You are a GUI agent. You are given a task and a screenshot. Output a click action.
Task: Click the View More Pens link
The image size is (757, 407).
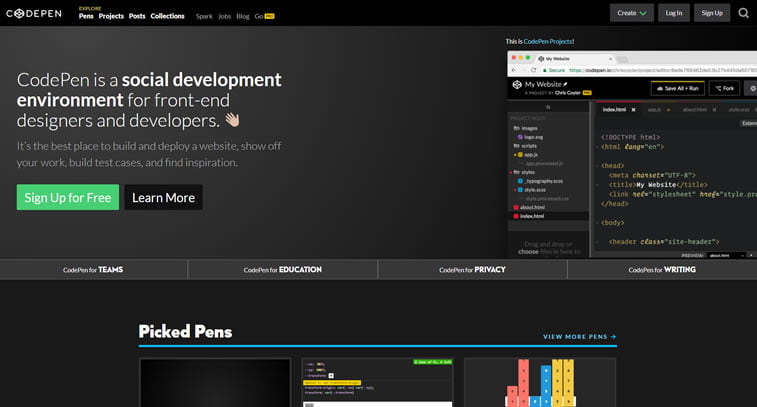(x=579, y=337)
